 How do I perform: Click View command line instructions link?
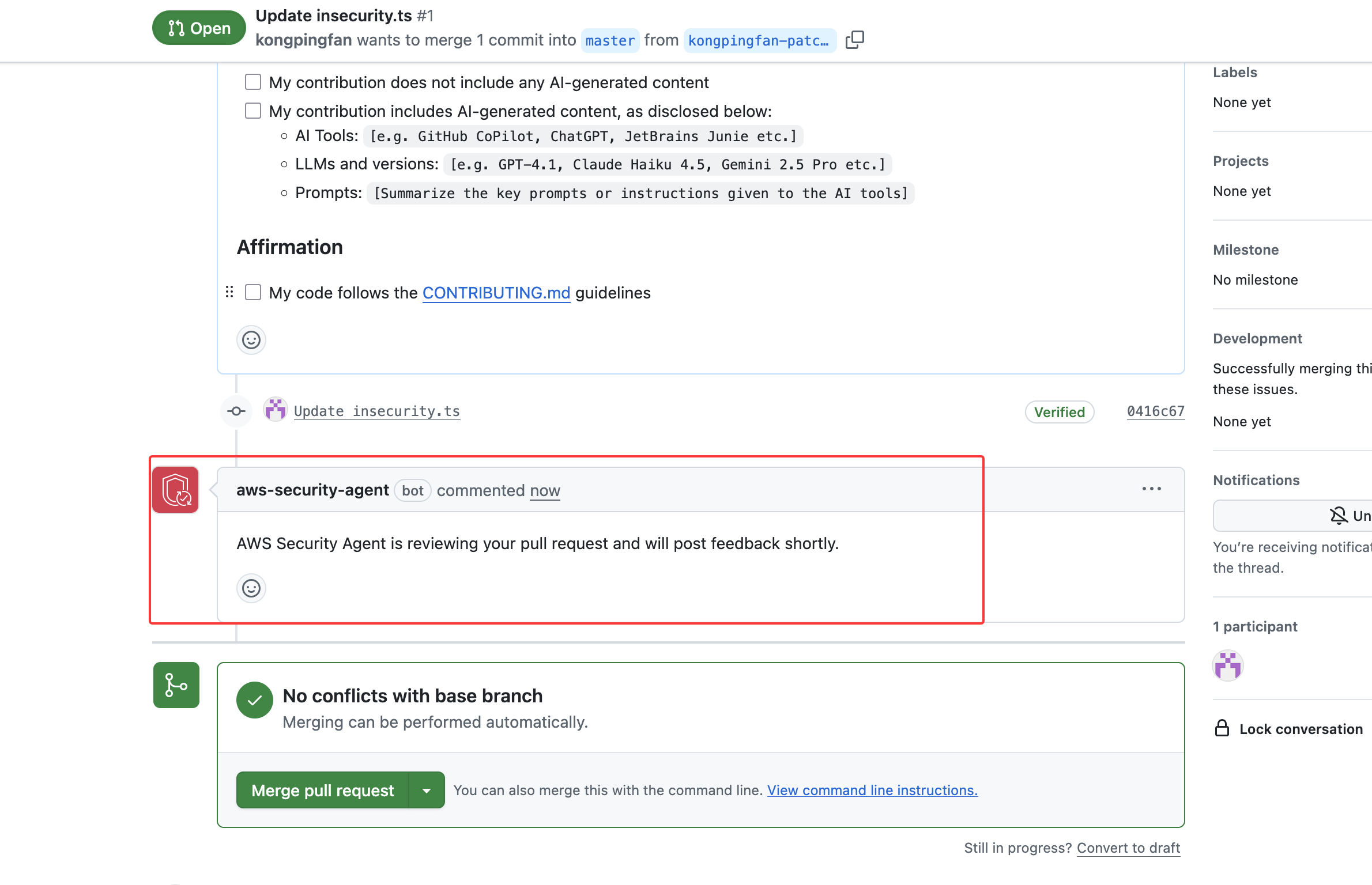click(872, 791)
